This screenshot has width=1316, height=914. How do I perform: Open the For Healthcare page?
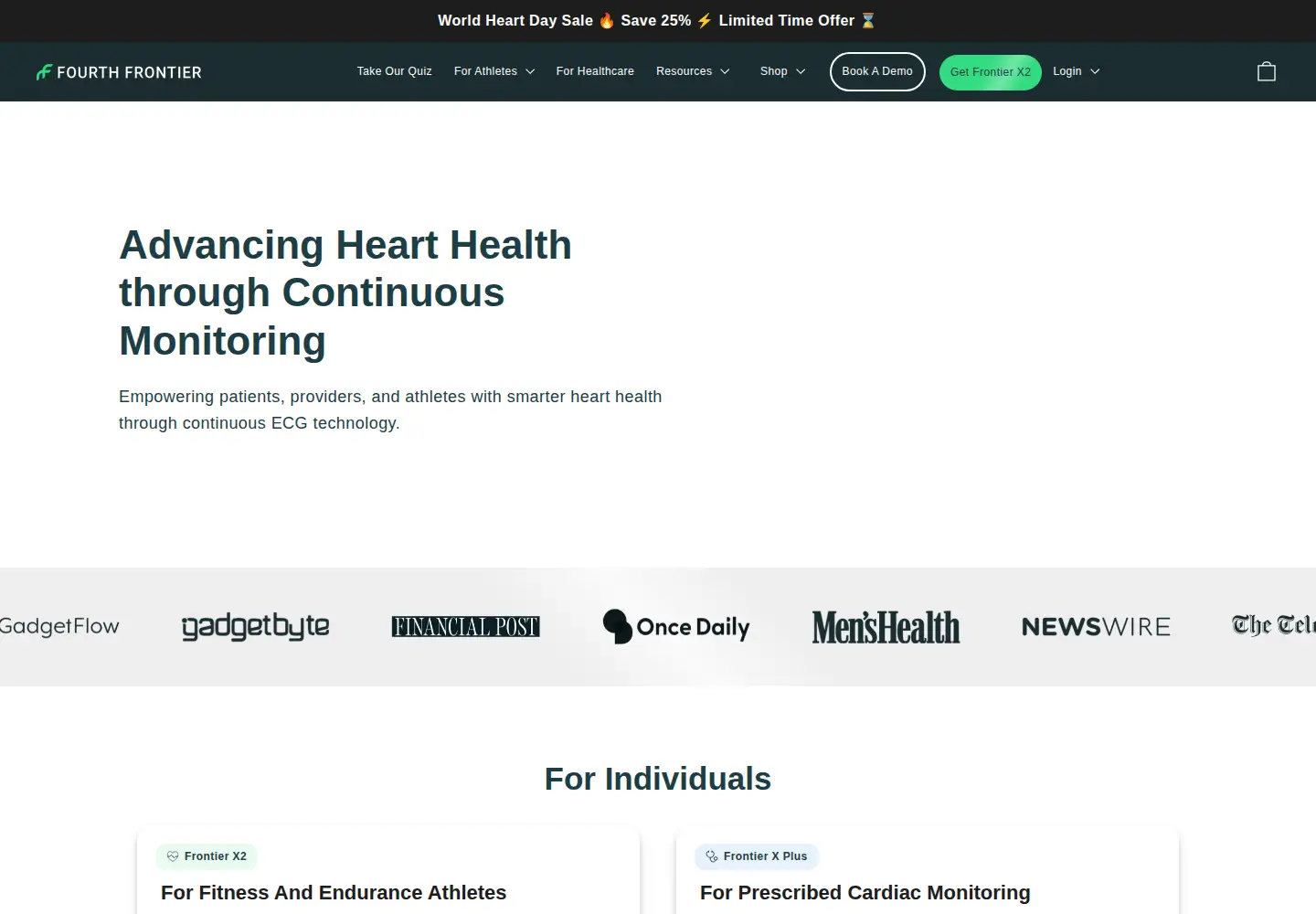coord(595,71)
